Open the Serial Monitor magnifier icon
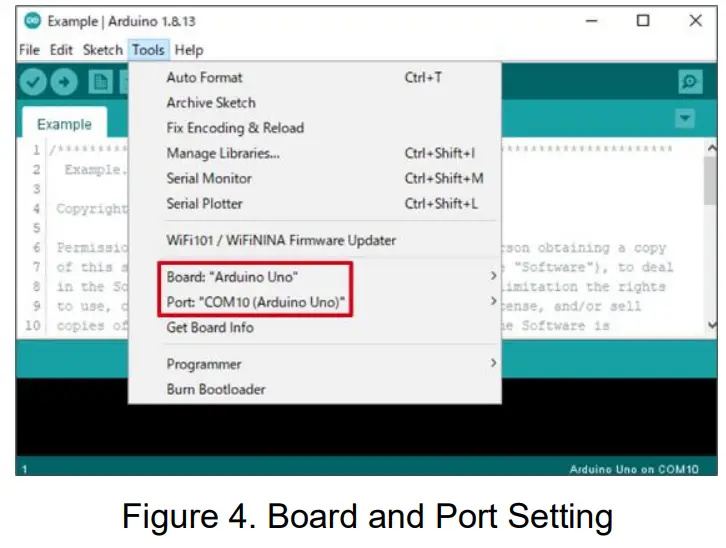Screen dimensions: 726x548 tap(690, 82)
